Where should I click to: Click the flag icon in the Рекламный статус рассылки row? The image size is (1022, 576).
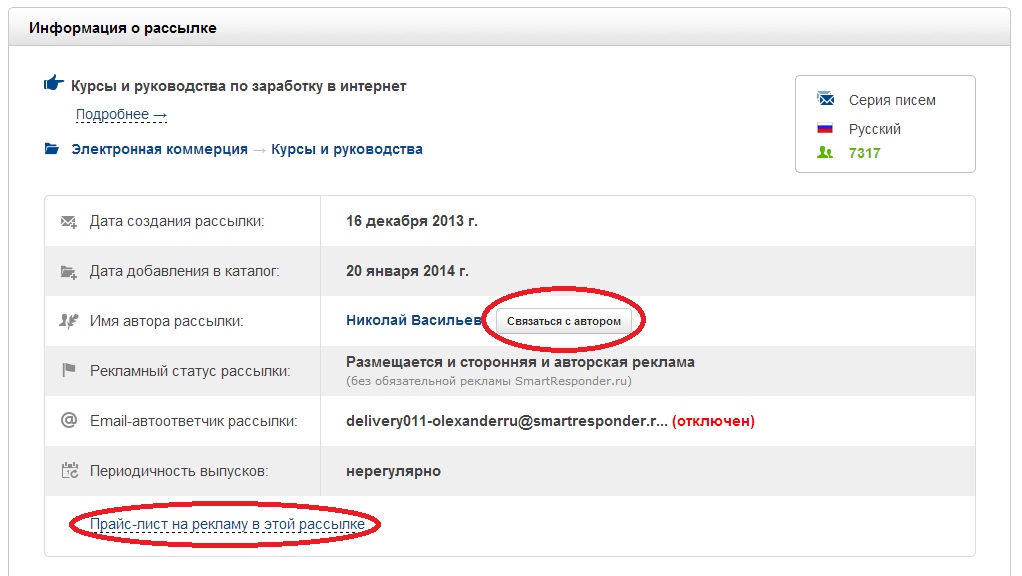[x=68, y=370]
